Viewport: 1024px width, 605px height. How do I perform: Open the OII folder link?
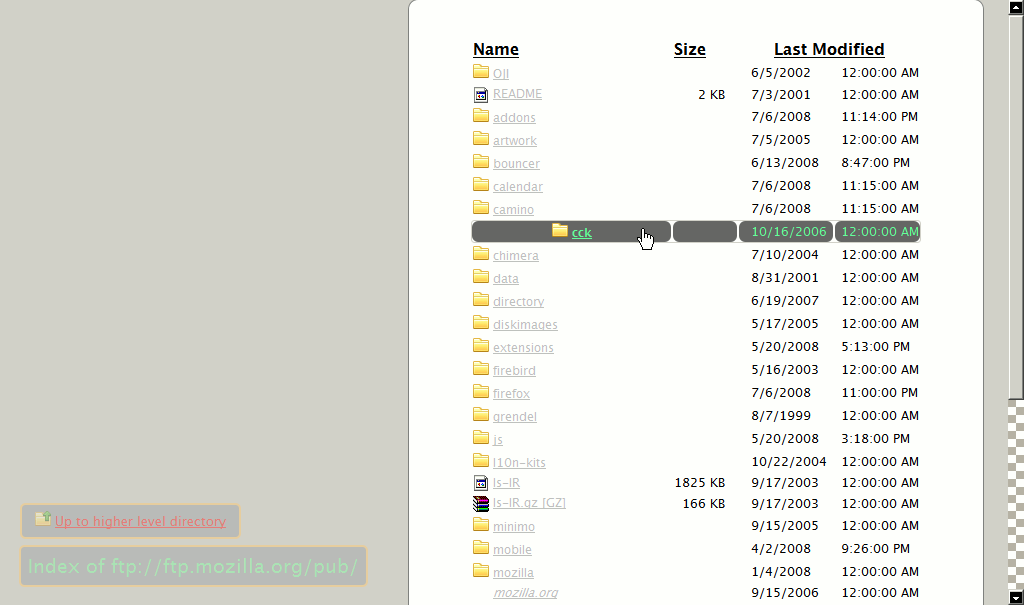coord(501,74)
